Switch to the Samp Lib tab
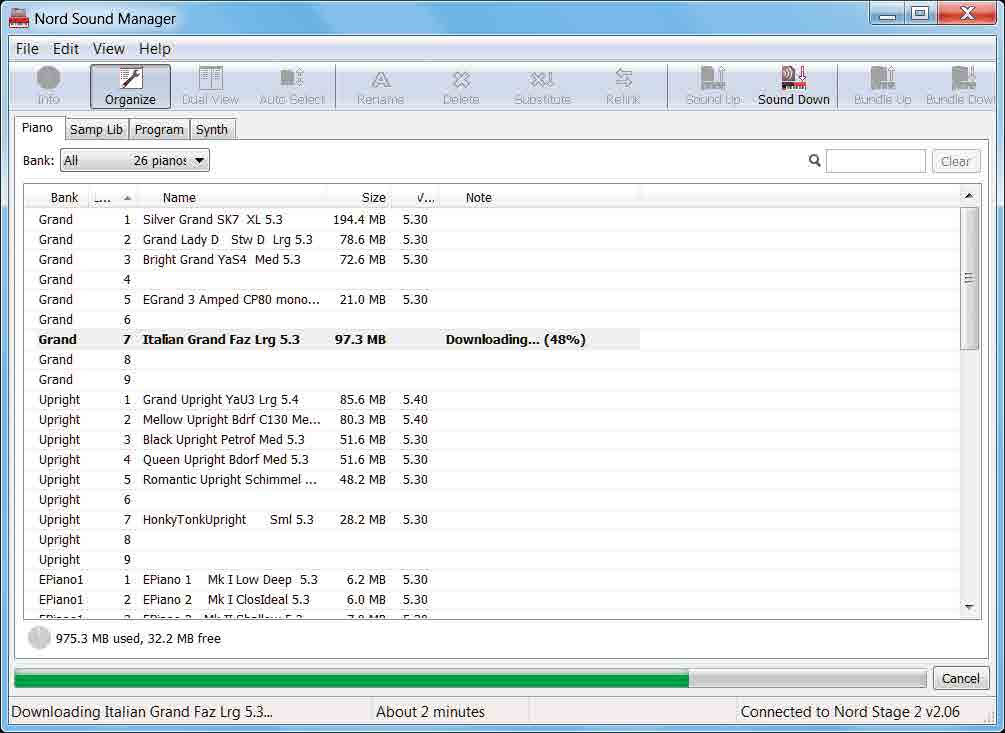This screenshot has width=1005, height=733. point(96,129)
